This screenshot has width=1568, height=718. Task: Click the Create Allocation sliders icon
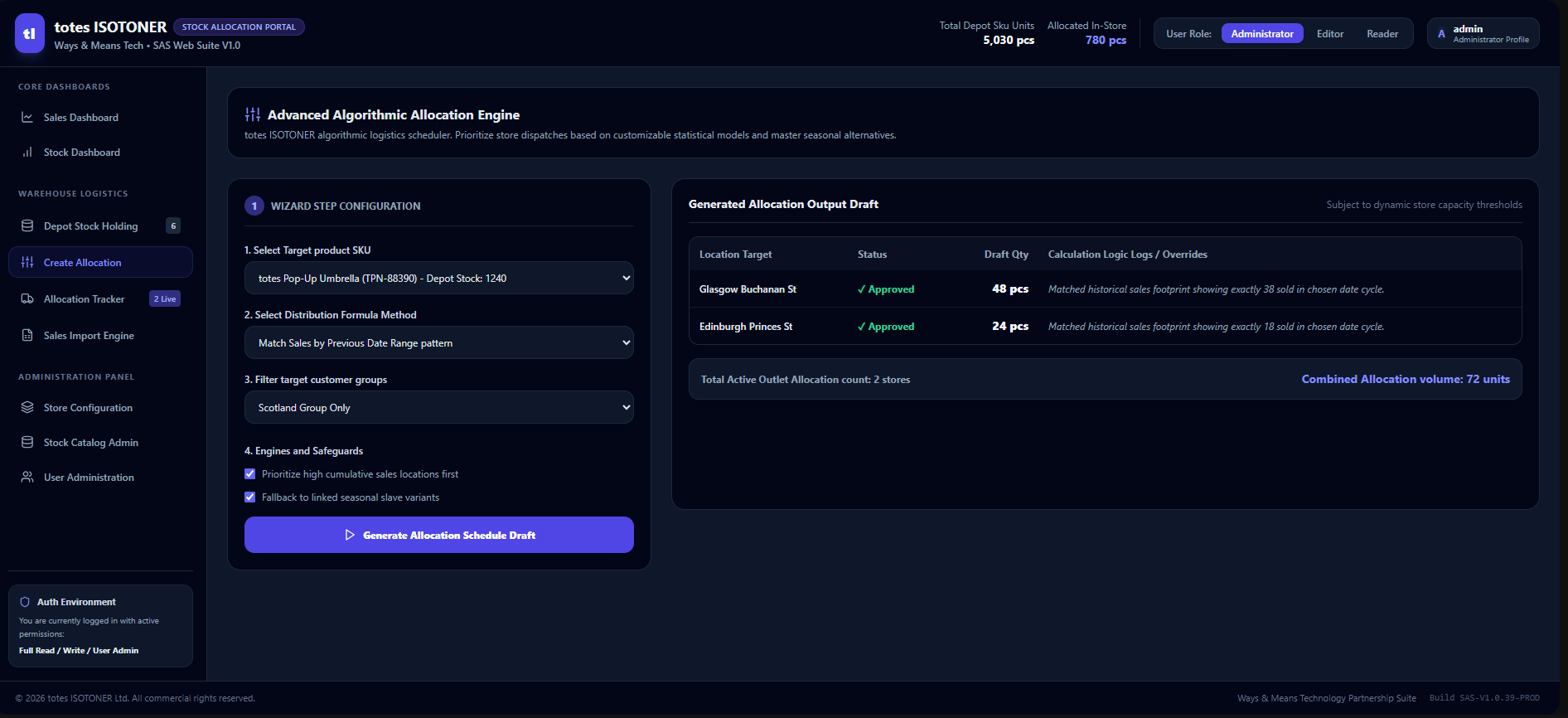coord(27,263)
